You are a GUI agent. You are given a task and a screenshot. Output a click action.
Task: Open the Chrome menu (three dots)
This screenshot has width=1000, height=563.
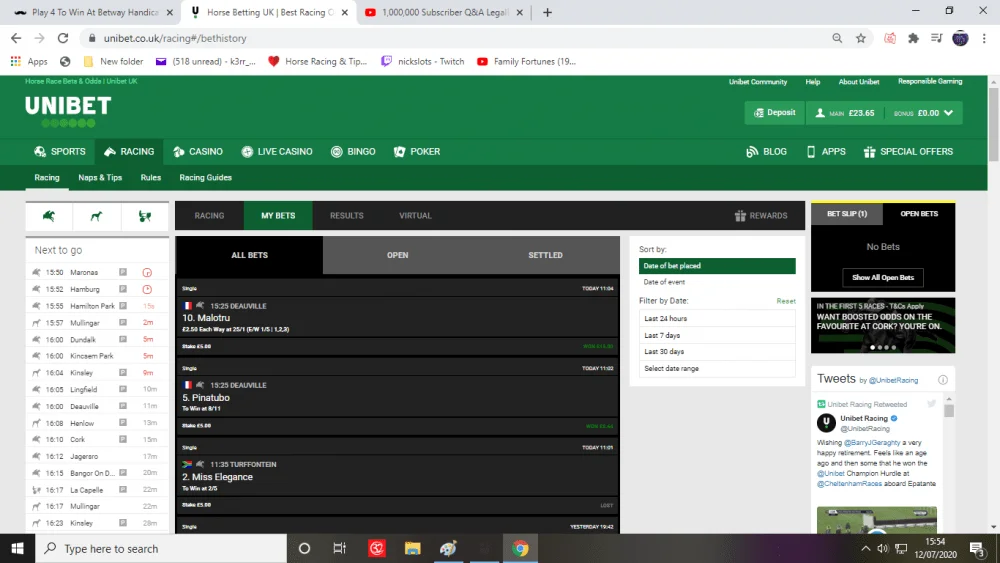tap(984, 38)
